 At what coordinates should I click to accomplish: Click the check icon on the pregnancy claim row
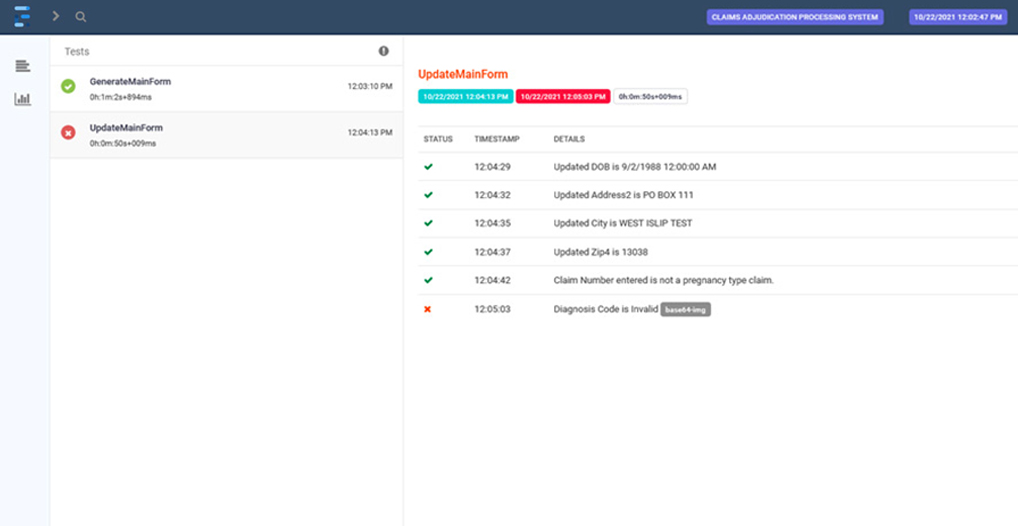[428, 281]
